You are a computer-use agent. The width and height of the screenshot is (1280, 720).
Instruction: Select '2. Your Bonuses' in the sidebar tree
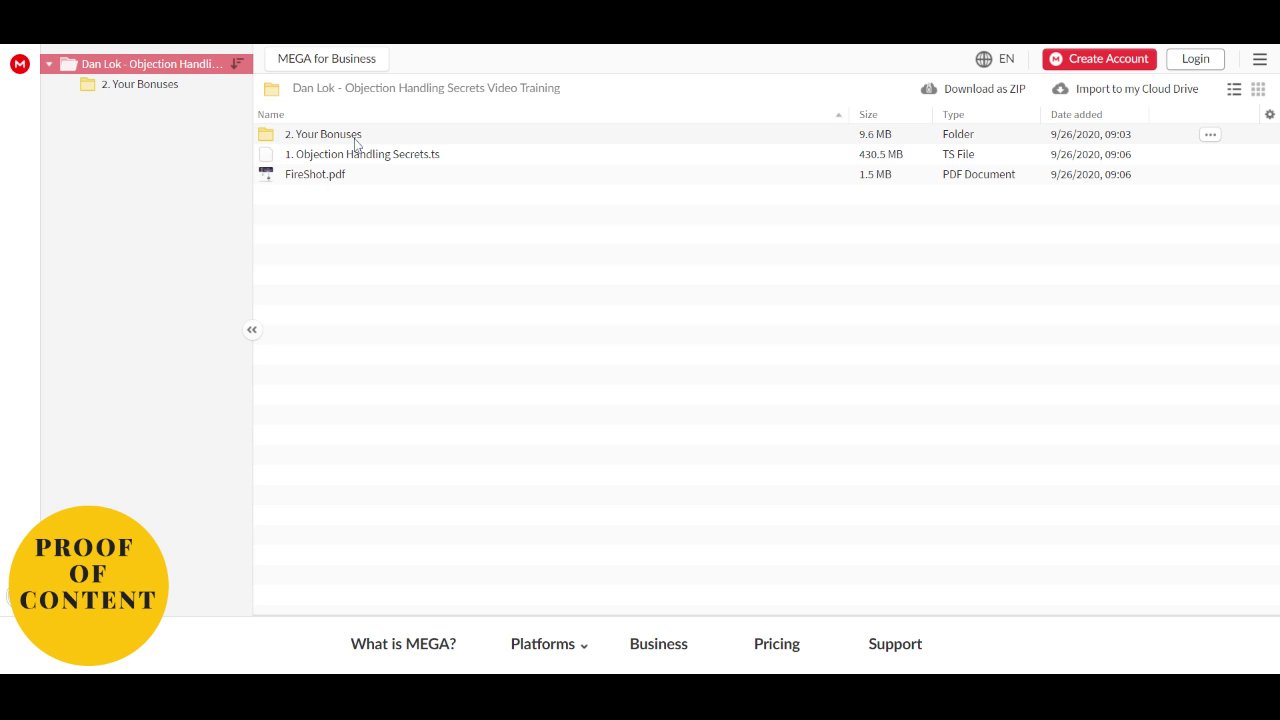coord(139,84)
